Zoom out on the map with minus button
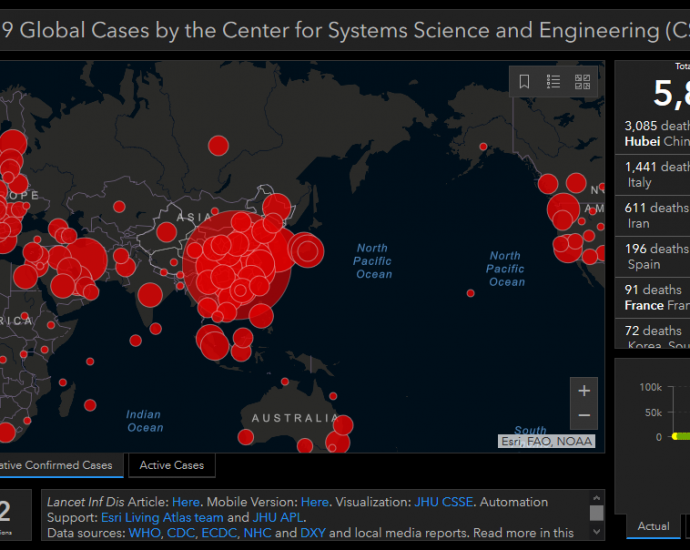The width and height of the screenshot is (690, 550). click(x=584, y=416)
